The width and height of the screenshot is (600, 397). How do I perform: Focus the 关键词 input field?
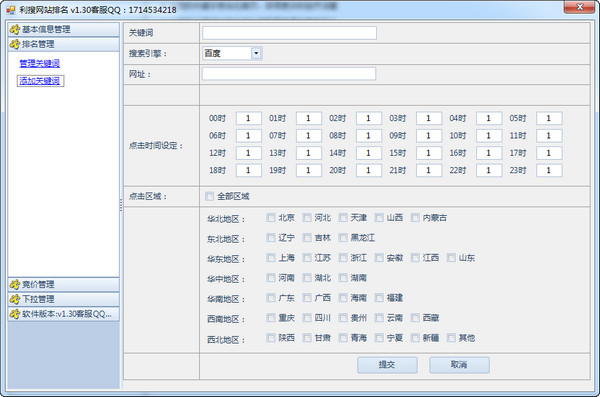(x=289, y=33)
